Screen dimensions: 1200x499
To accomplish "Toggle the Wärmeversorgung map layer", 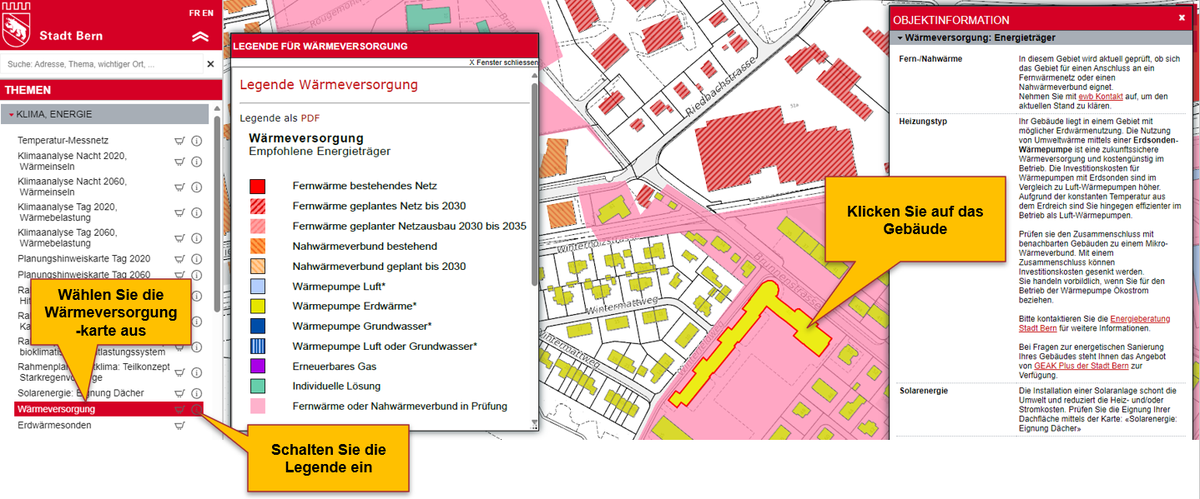I will tap(56, 409).
